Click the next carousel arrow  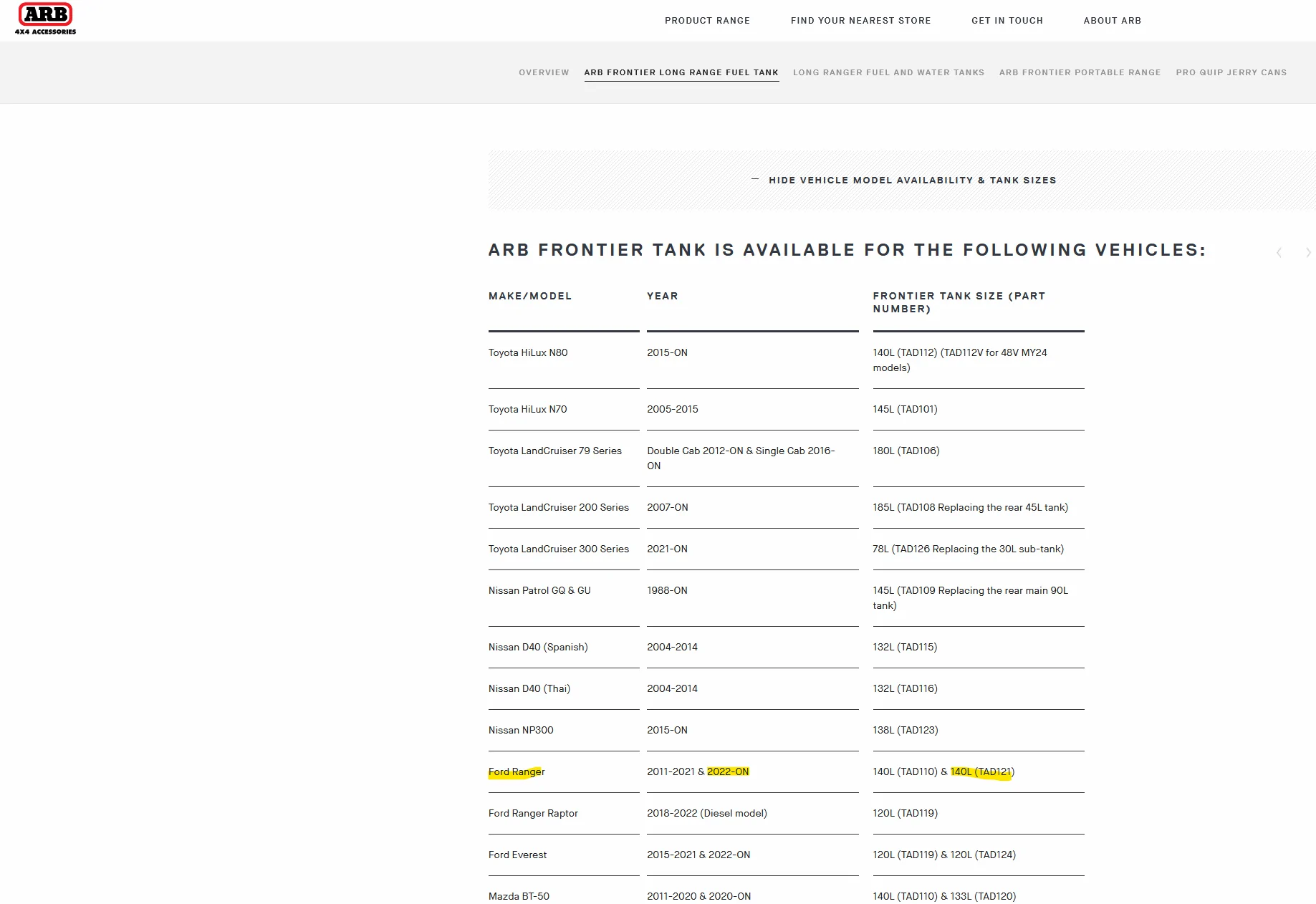click(x=1308, y=252)
